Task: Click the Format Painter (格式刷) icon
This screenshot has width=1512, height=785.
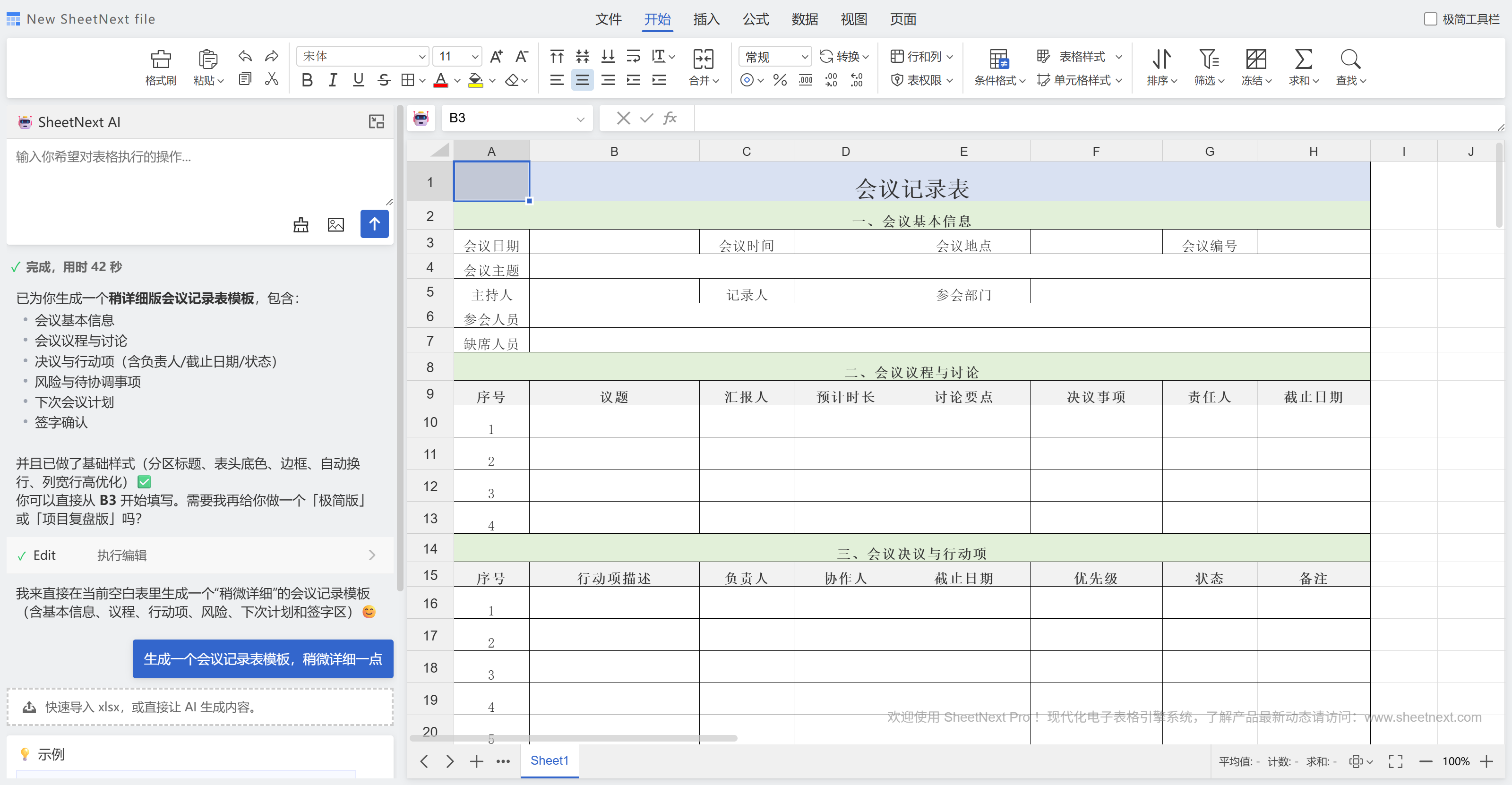Action: click(x=160, y=59)
